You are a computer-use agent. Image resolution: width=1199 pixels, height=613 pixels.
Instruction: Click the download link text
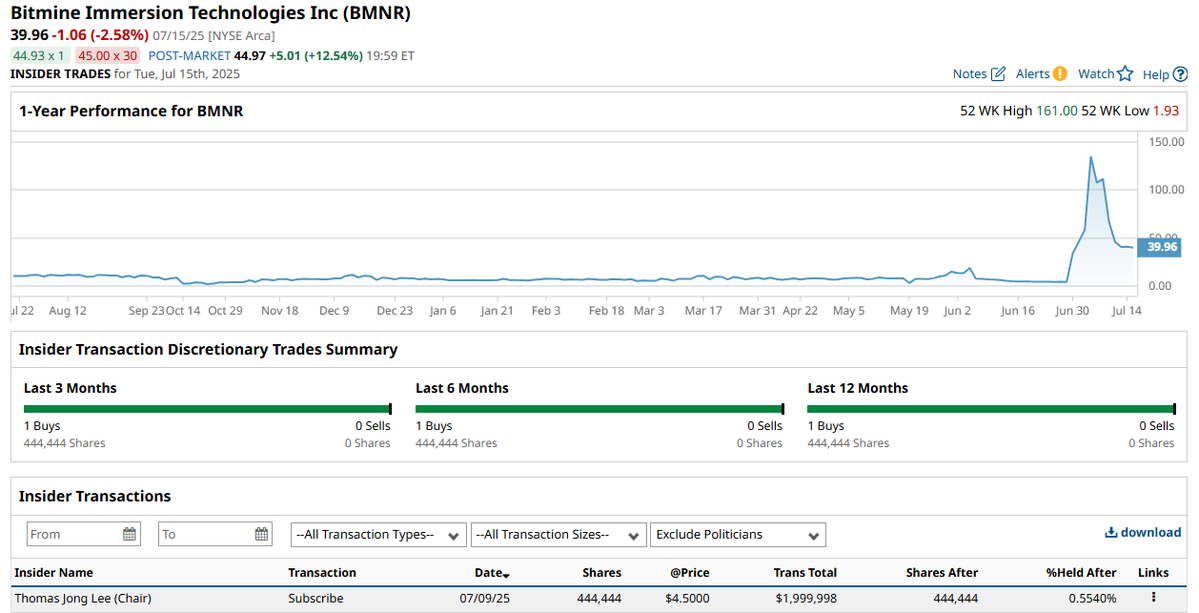[x=1151, y=533]
